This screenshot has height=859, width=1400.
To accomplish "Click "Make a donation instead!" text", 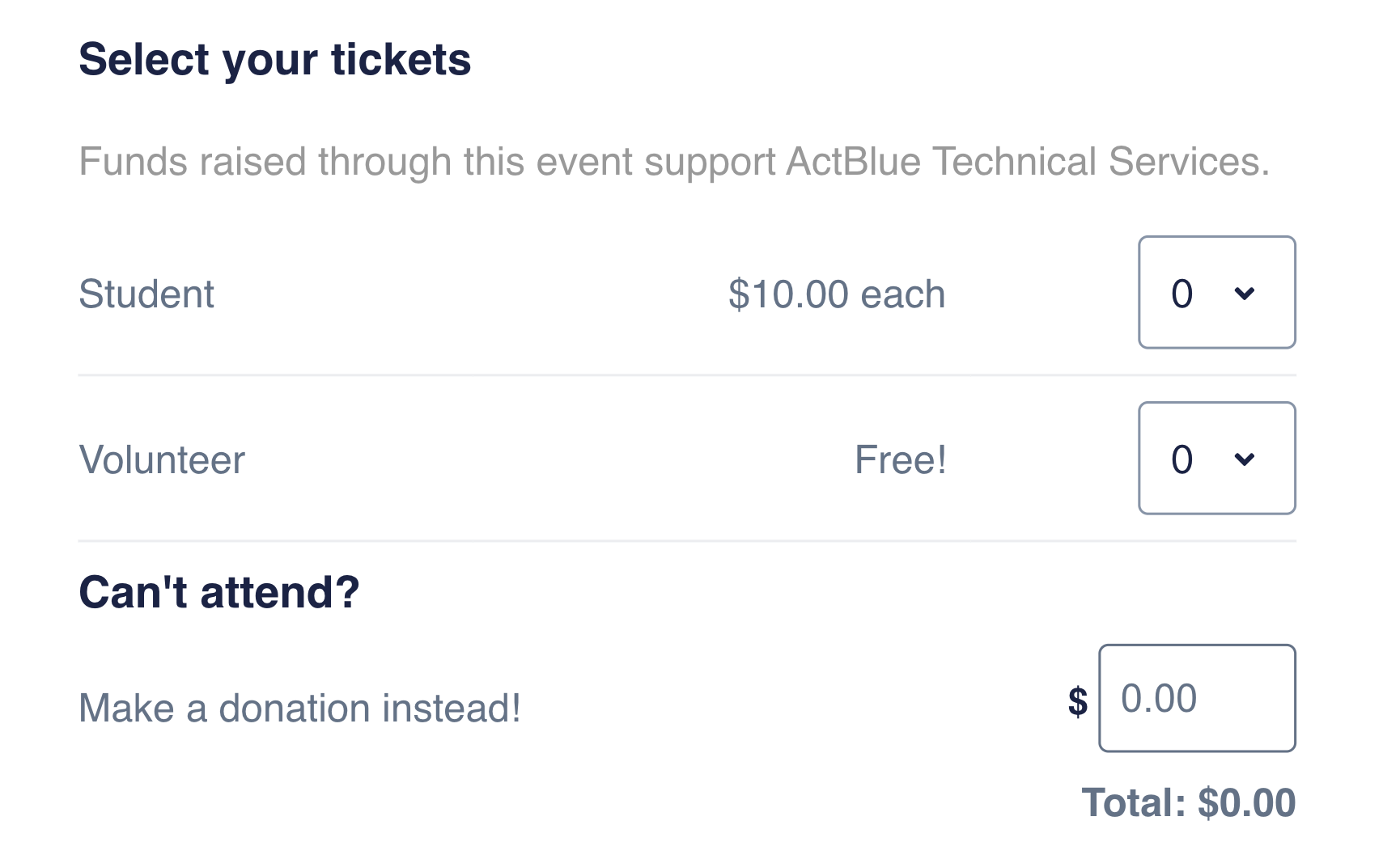I will (299, 709).
